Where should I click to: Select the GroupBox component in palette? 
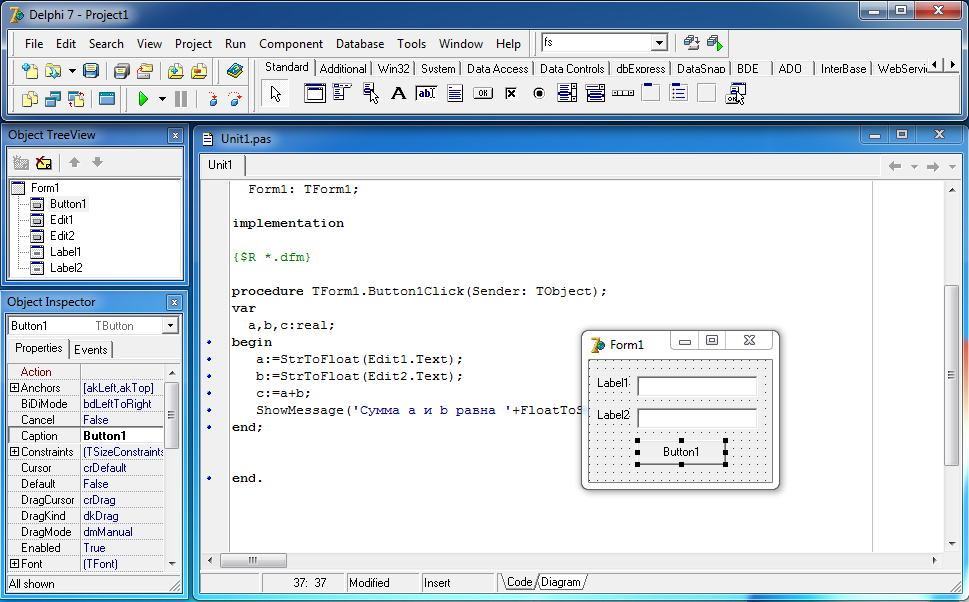651,93
